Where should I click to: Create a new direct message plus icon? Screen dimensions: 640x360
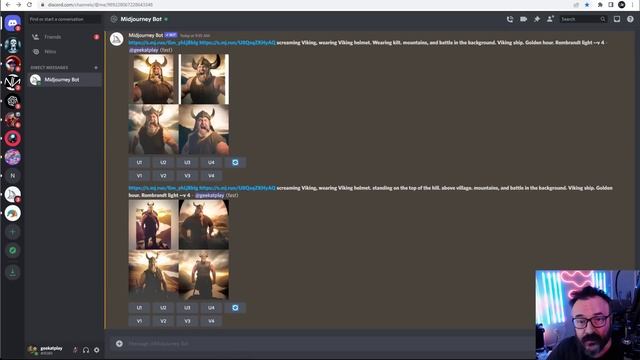point(96,68)
